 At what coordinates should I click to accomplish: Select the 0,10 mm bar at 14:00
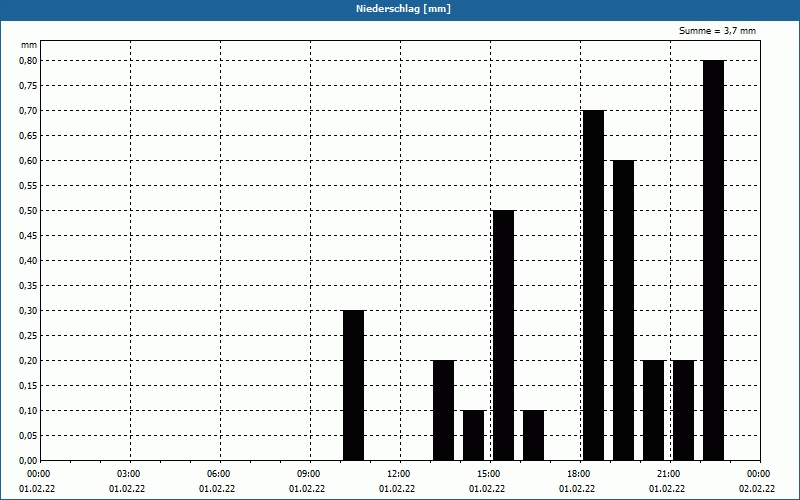[x=473, y=435]
